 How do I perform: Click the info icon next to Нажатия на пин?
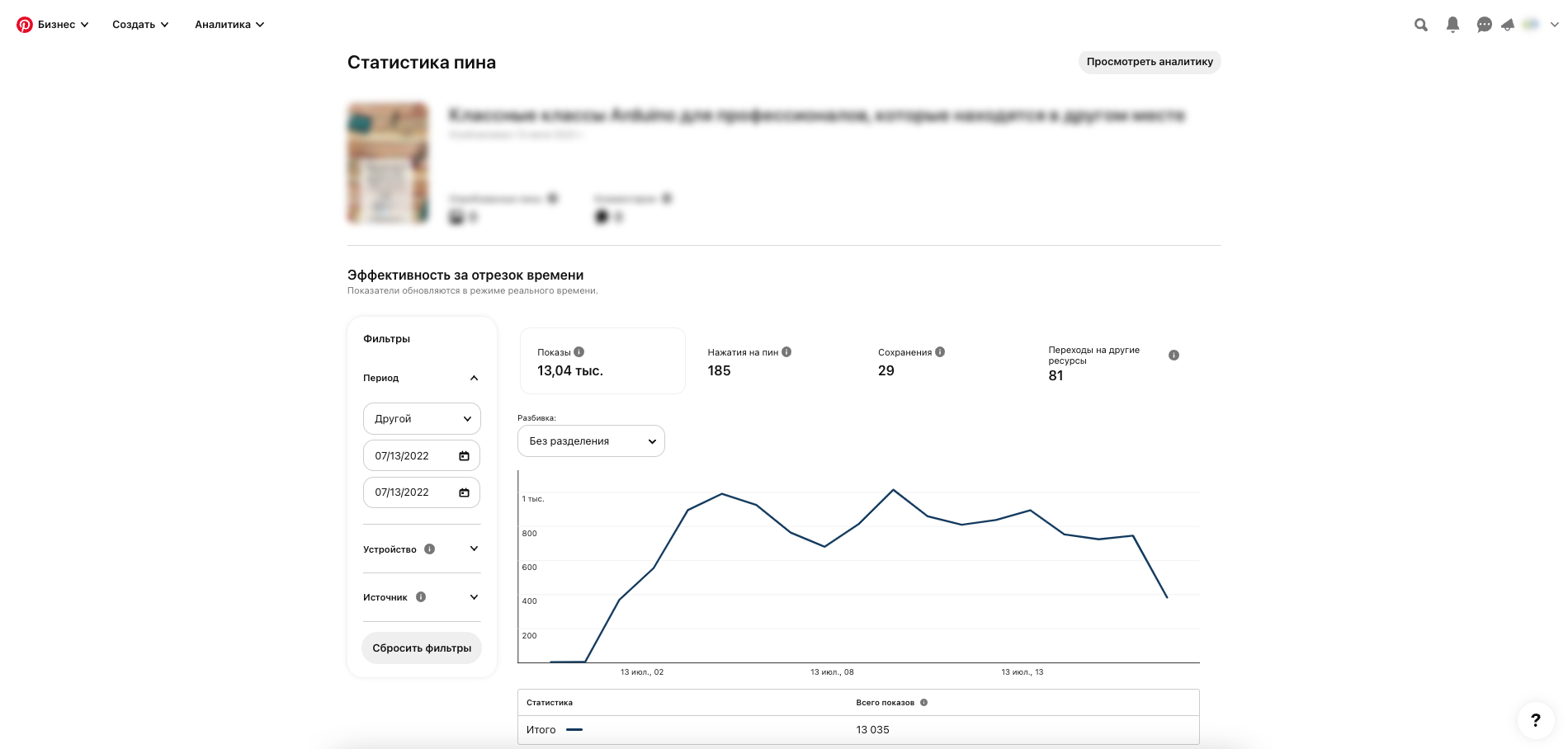click(x=786, y=352)
